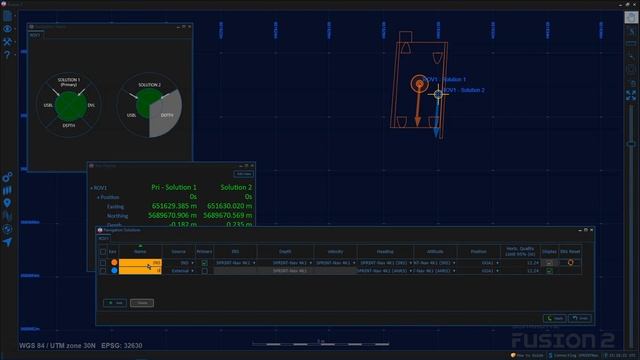Collapse the ROV1 tree node in data window
This screenshot has width=640, height=360.
coord(91,188)
